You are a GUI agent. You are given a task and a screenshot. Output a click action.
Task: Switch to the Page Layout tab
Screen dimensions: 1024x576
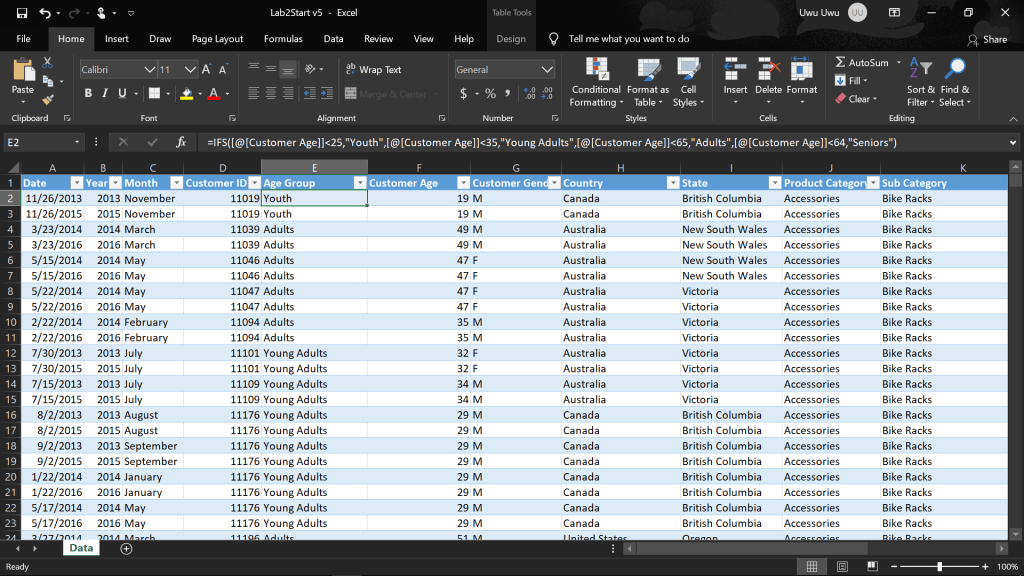[217, 39]
